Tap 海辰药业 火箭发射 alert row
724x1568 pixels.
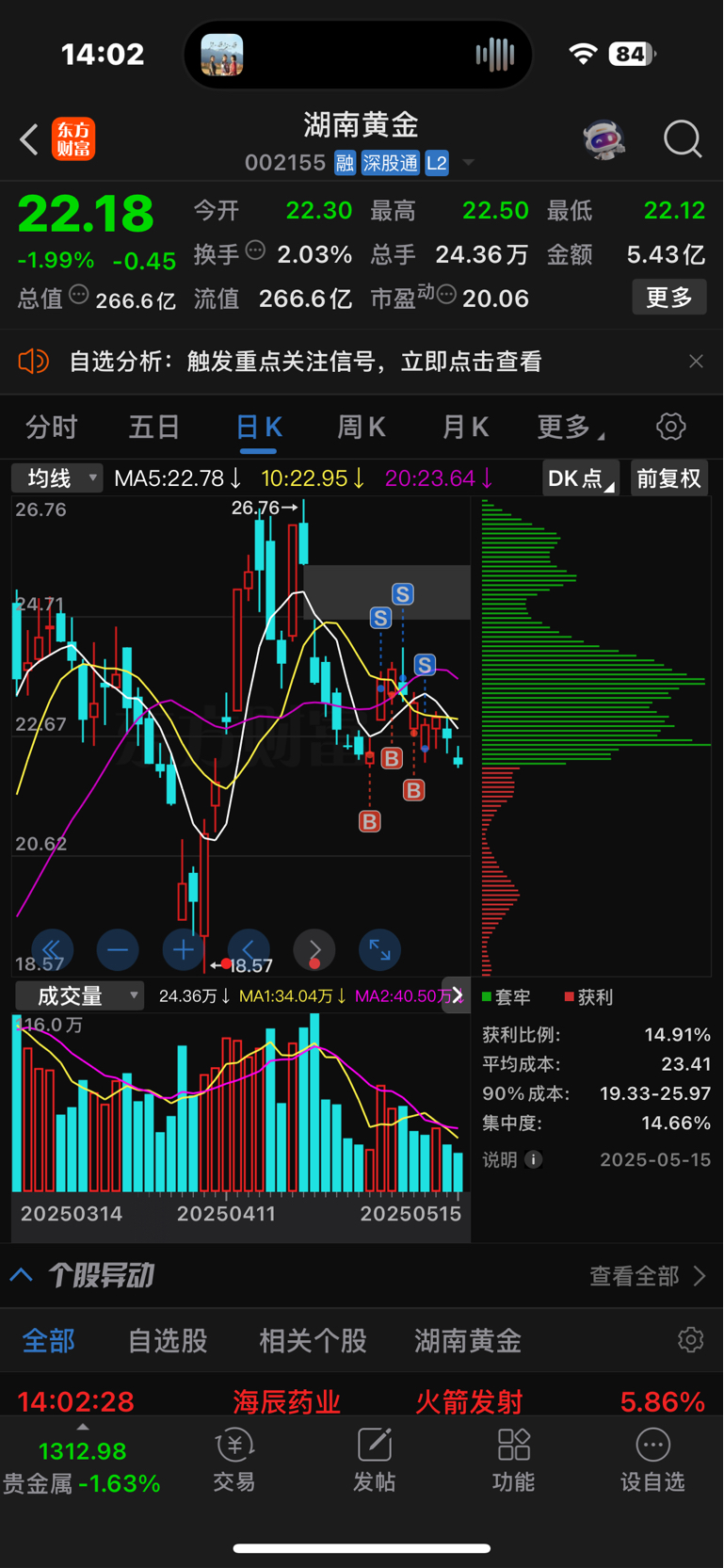click(x=362, y=1401)
